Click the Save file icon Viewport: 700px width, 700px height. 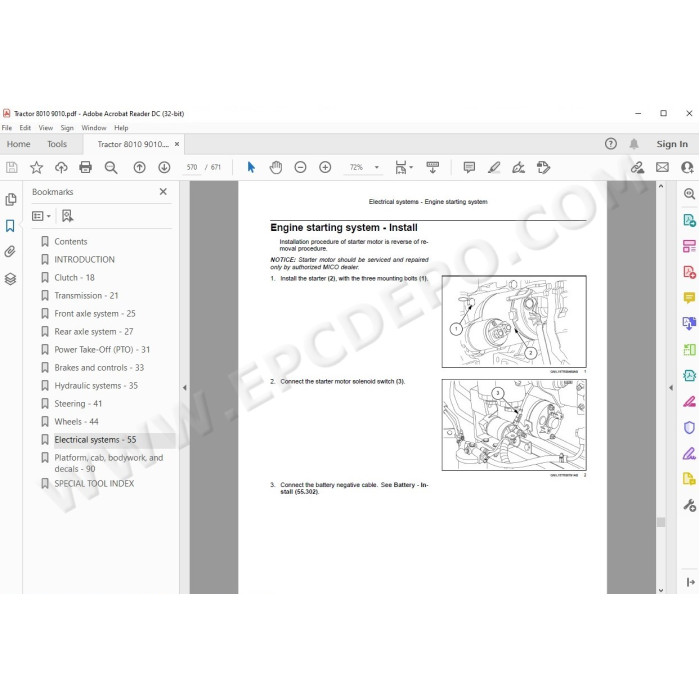(x=12, y=167)
